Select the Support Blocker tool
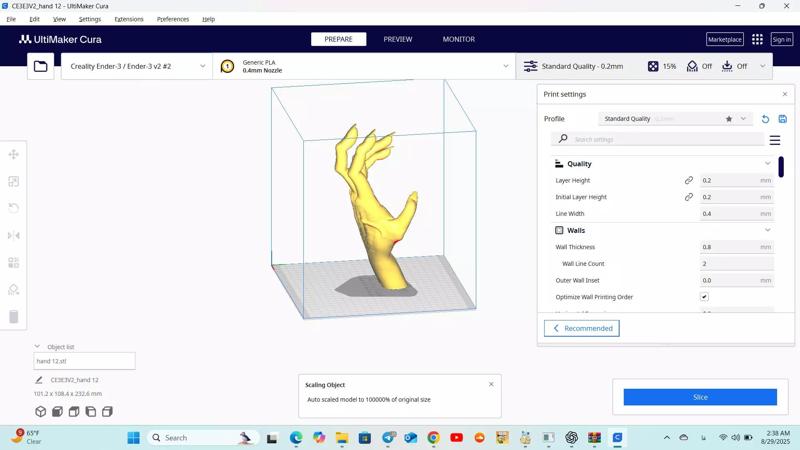The height and width of the screenshot is (450, 800). 14,289
